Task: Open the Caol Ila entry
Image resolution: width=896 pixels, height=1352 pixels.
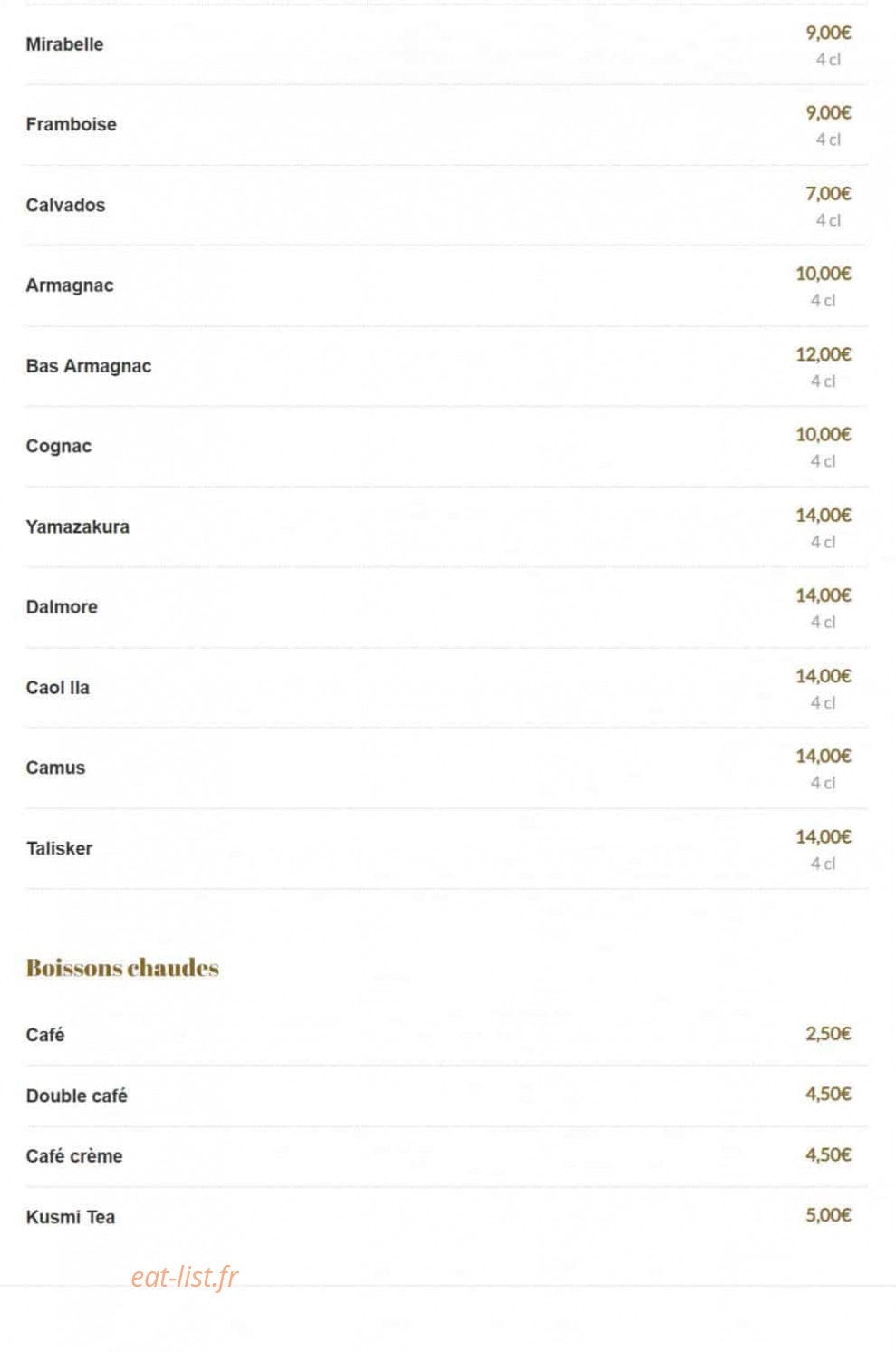Action: [x=58, y=688]
